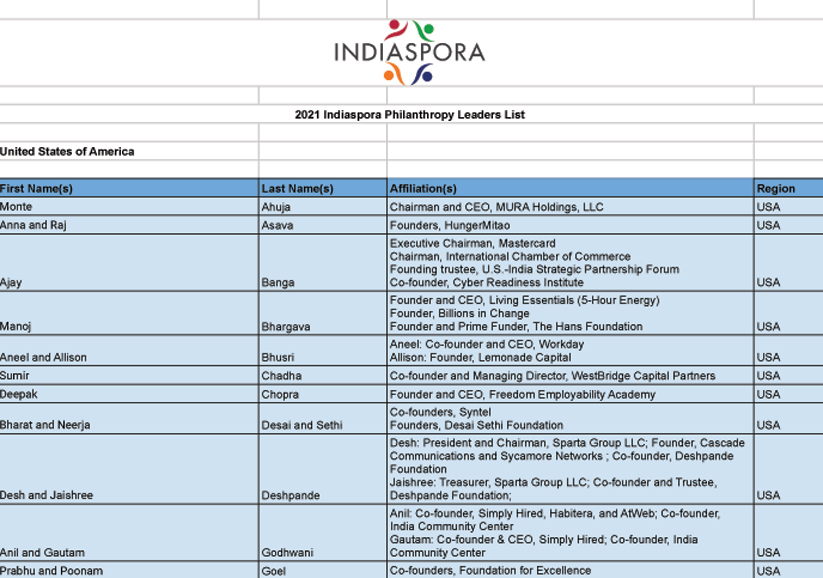
Task: Select the first name cell 'Ajay'
Action: coord(129,263)
